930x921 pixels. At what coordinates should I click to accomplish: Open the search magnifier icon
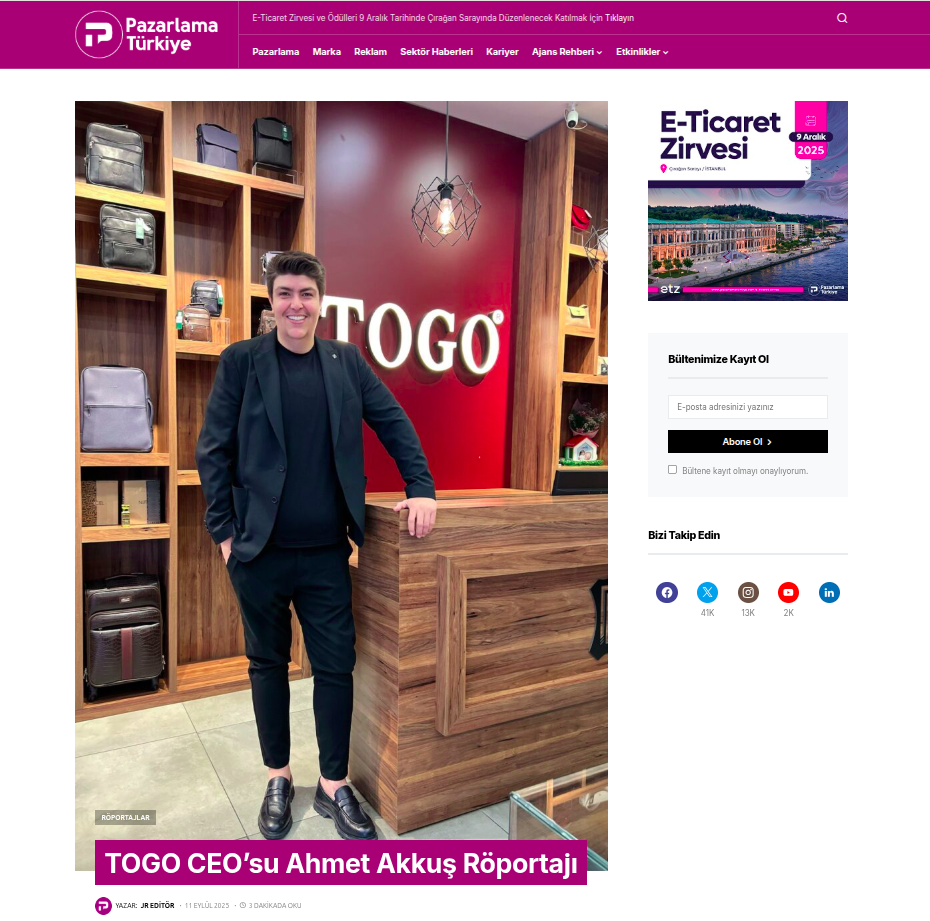(x=842, y=18)
